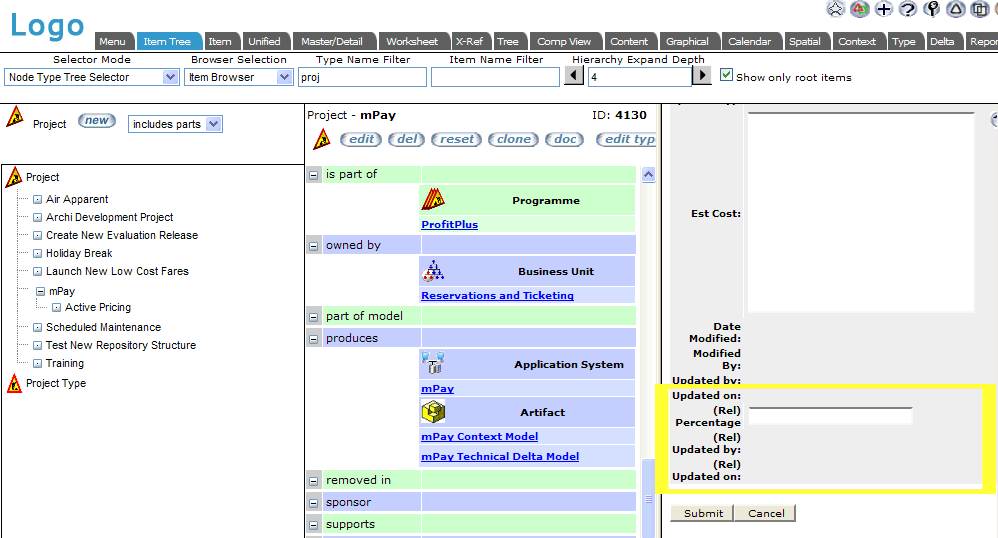The height and width of the screenshot is (538, 998).
Task: Click the Business Unit hierarchy icon
Action: 433,270
